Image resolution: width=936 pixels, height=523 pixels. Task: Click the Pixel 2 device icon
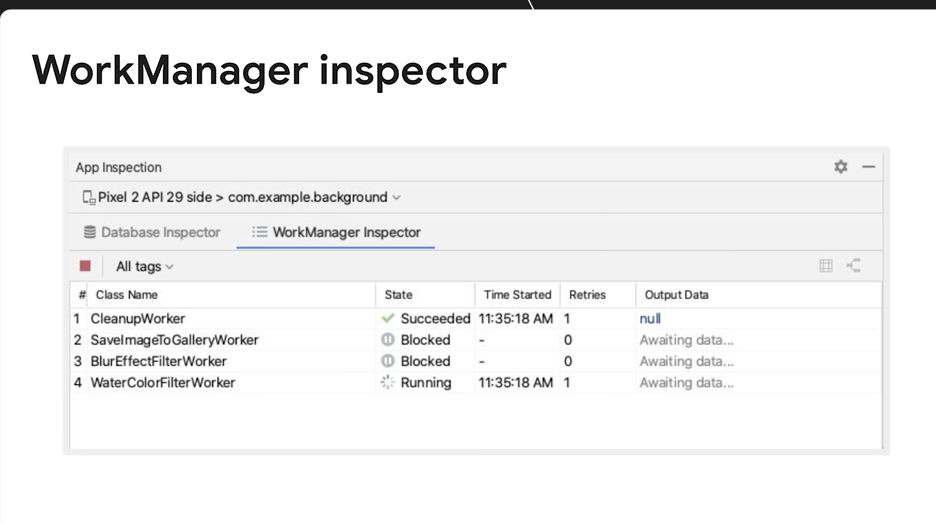coord(88,197)
